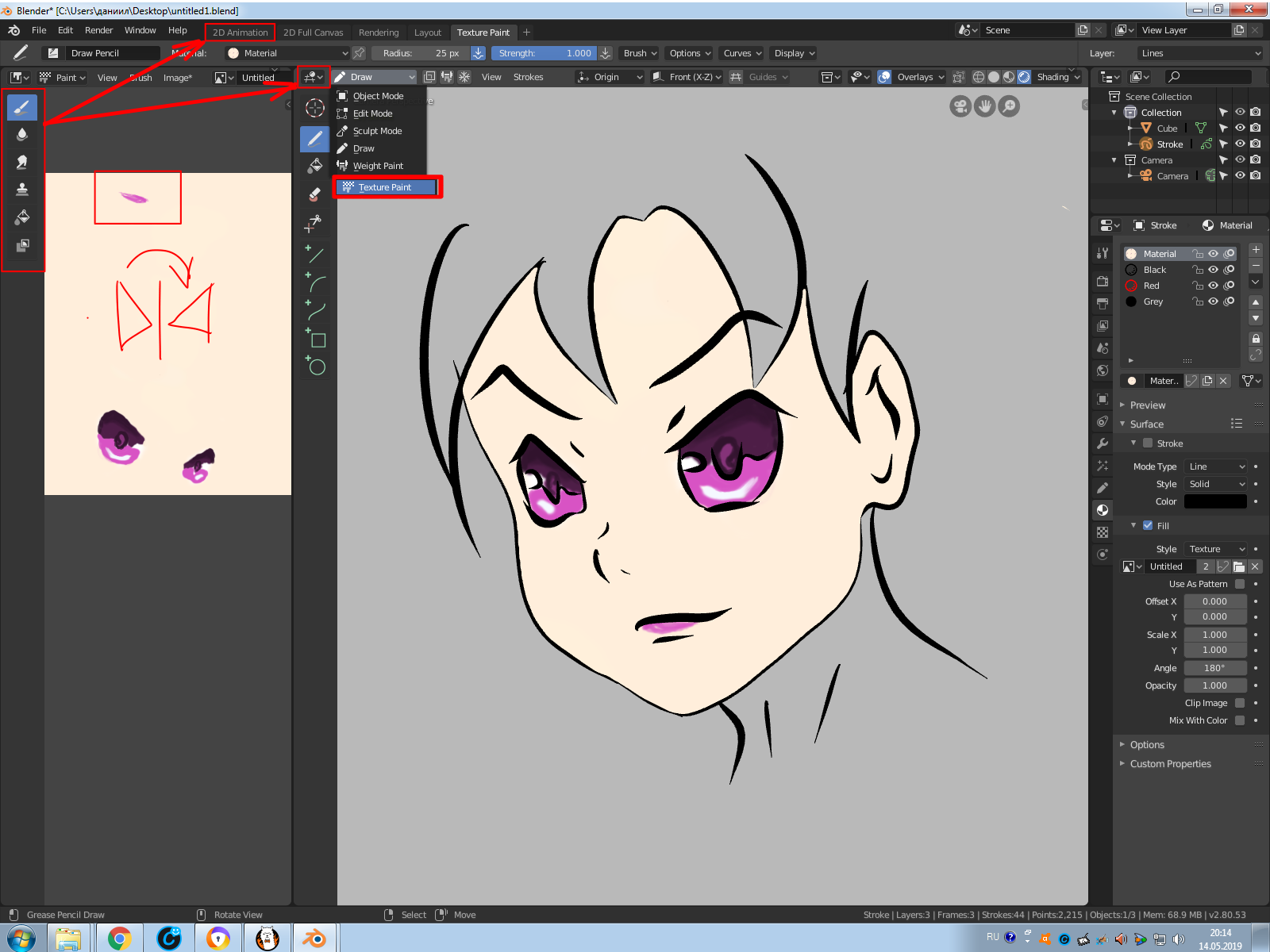This screenshot has width=1270, height=952.
Task: Add a new material slot
Action: (1256, 250)
